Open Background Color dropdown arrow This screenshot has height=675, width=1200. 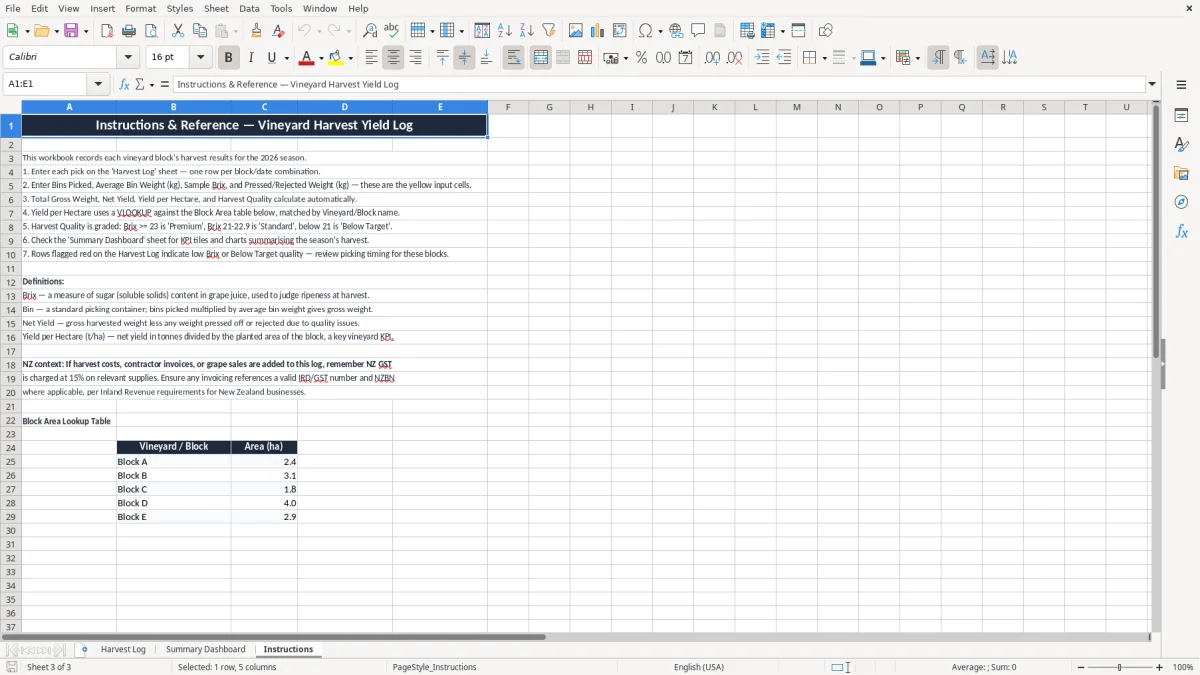(350, 58)
